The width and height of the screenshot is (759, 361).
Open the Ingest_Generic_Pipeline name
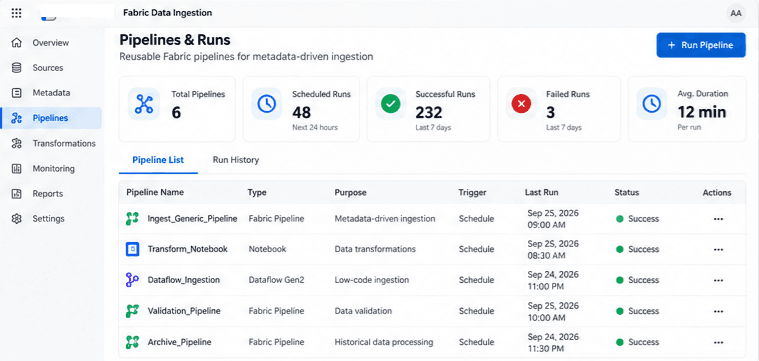[192, 219]
